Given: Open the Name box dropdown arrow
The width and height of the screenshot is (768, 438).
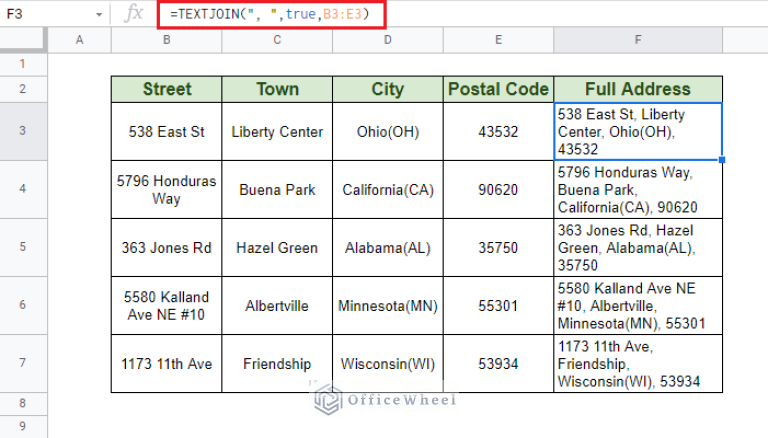Looking at the screenshot, I should (x=99, y=15).
